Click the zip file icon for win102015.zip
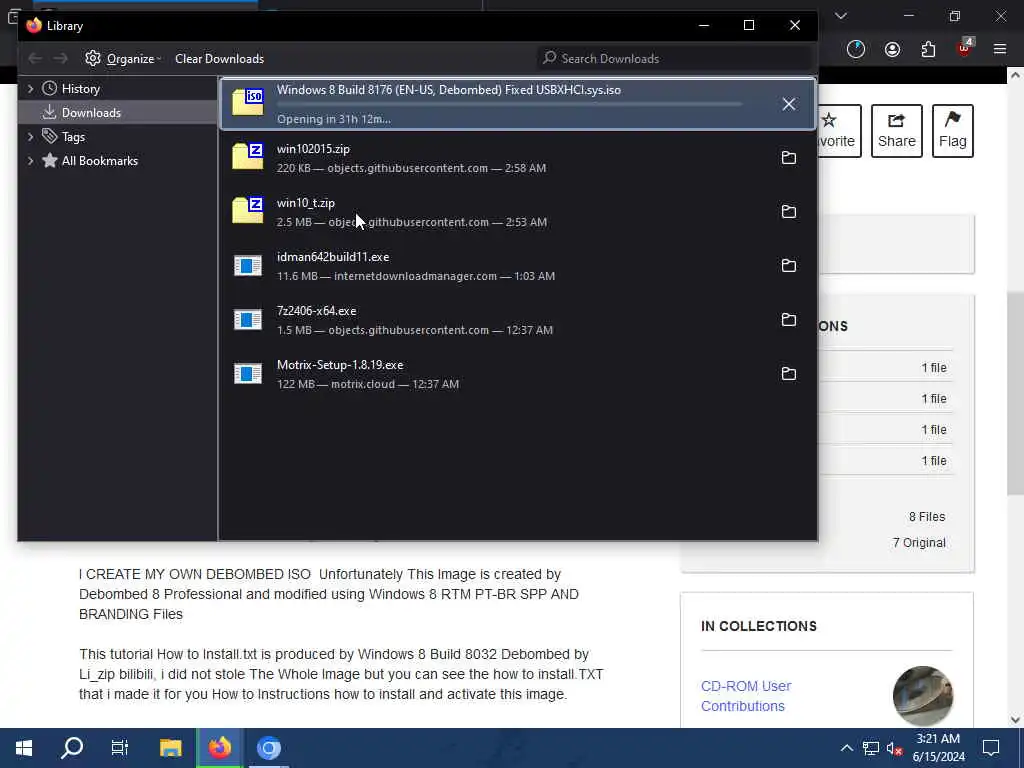This screenshot has width=1024, height=768. (x=248, y=157)
